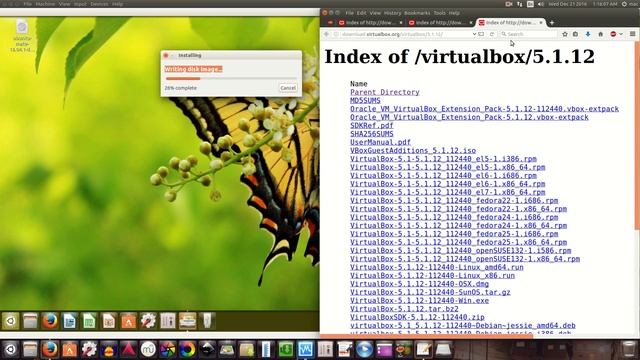Screen dimensions: 640x360
Task: Open a new Firefox tab
Action: tap(552, 23)
